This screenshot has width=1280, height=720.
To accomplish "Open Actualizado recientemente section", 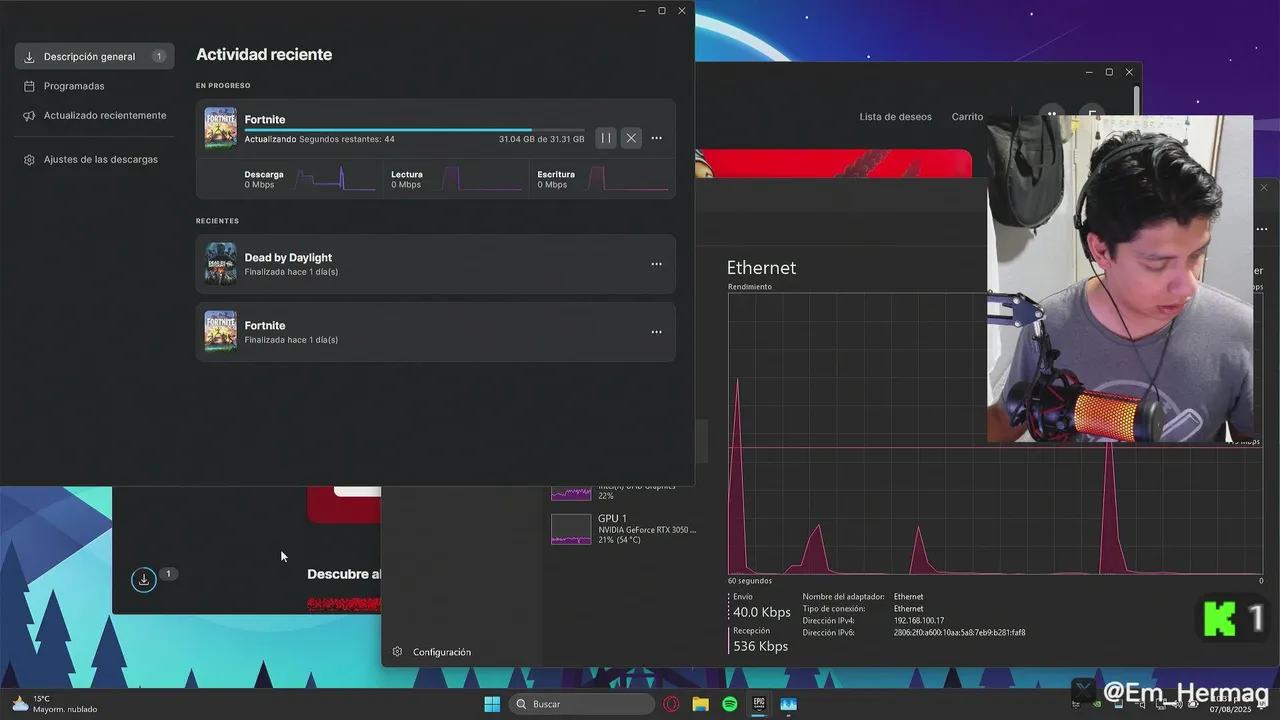I will [95, 115].
